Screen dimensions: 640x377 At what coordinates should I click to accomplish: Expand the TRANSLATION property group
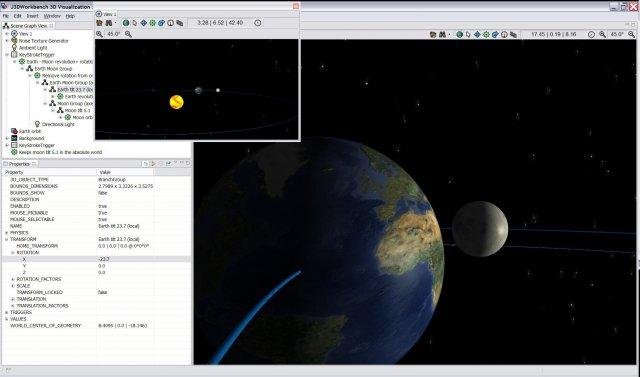[x=13, y=299]
